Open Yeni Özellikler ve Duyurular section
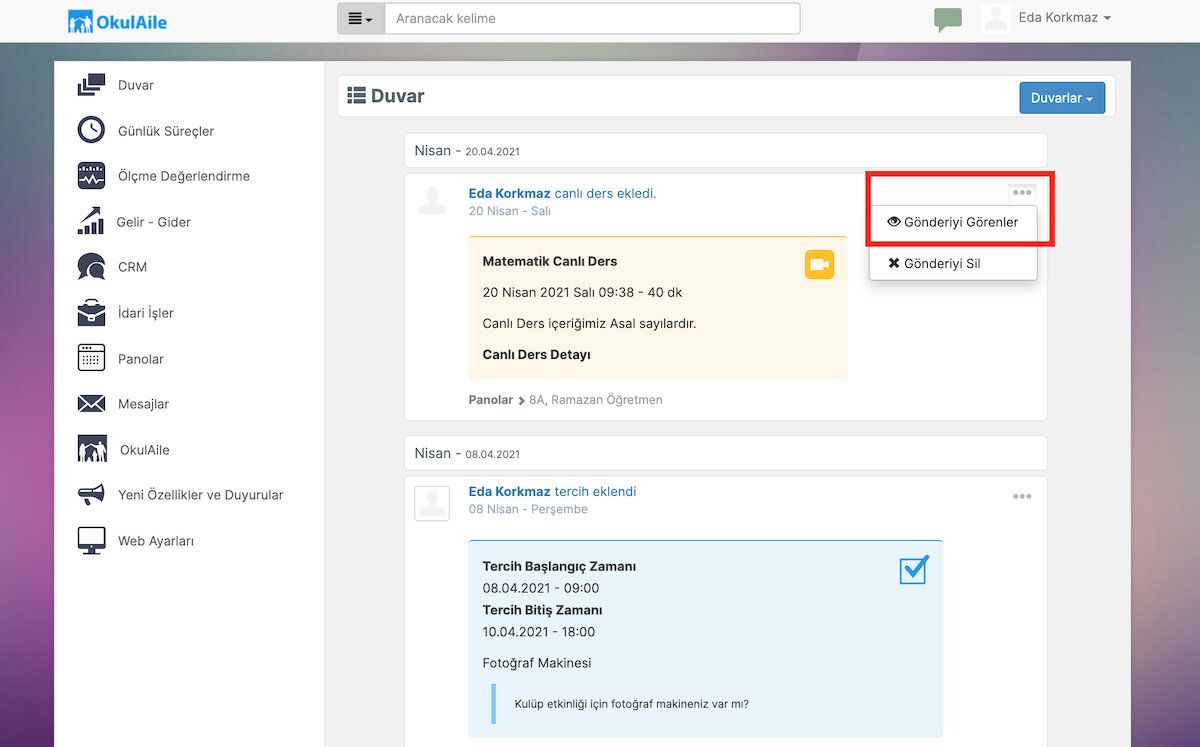This screenshot has width=1200, height=747. [201, 495]
